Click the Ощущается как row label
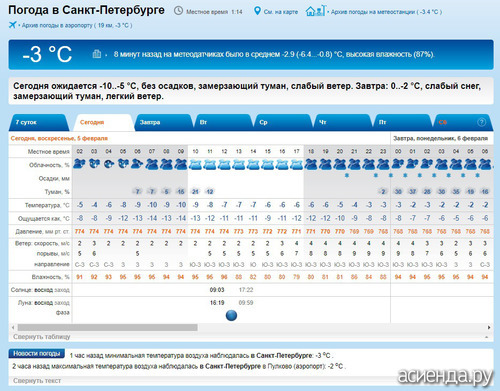Screen dimensions: 500x391 44,218
